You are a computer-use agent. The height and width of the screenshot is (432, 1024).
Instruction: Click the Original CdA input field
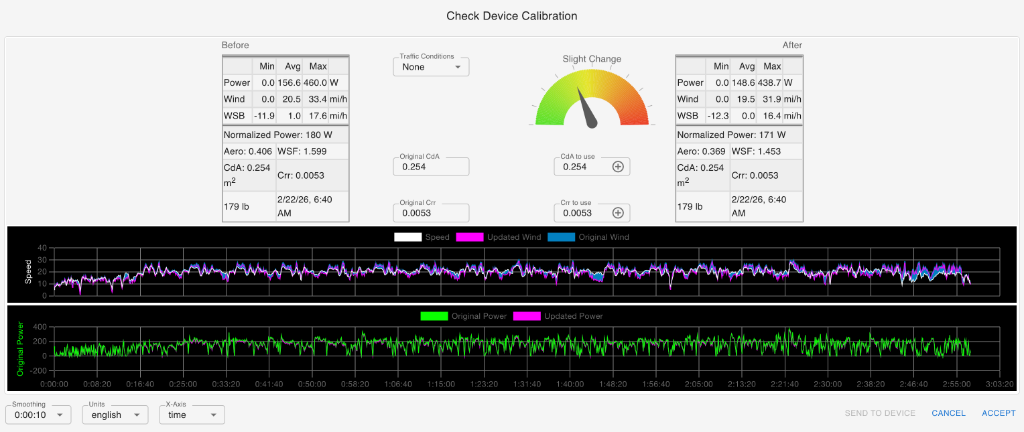point(430,167)
